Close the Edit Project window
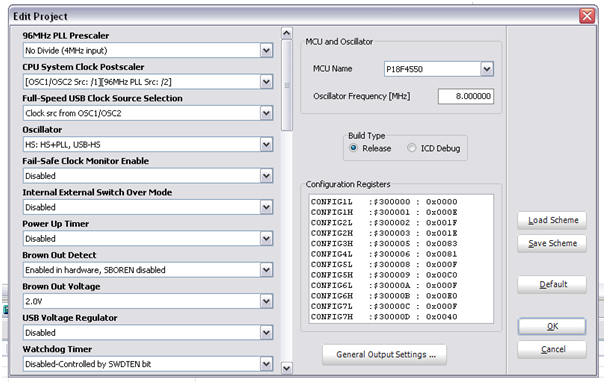606x384 pixels. tap(587, 16)
